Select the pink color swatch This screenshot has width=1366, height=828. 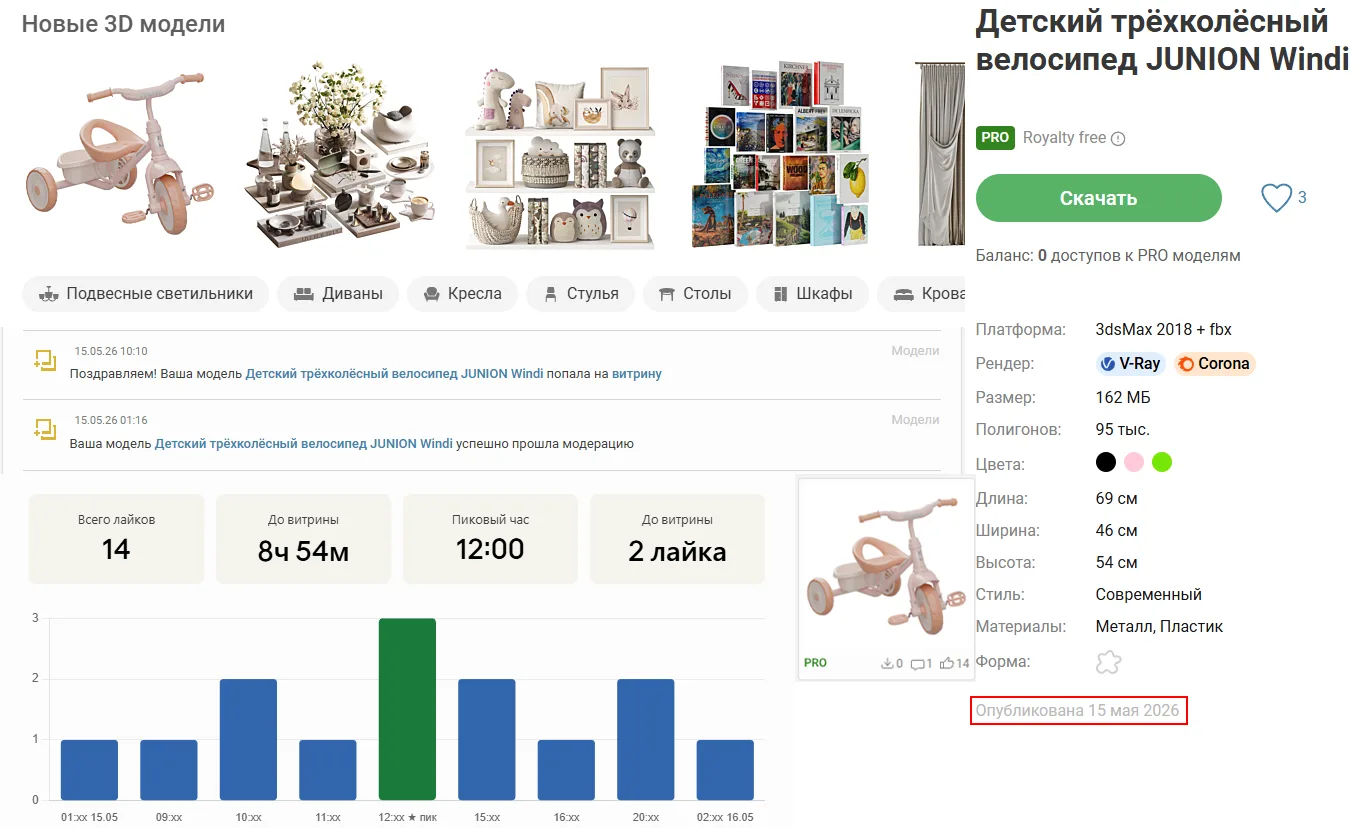(x=1134, y=462)
